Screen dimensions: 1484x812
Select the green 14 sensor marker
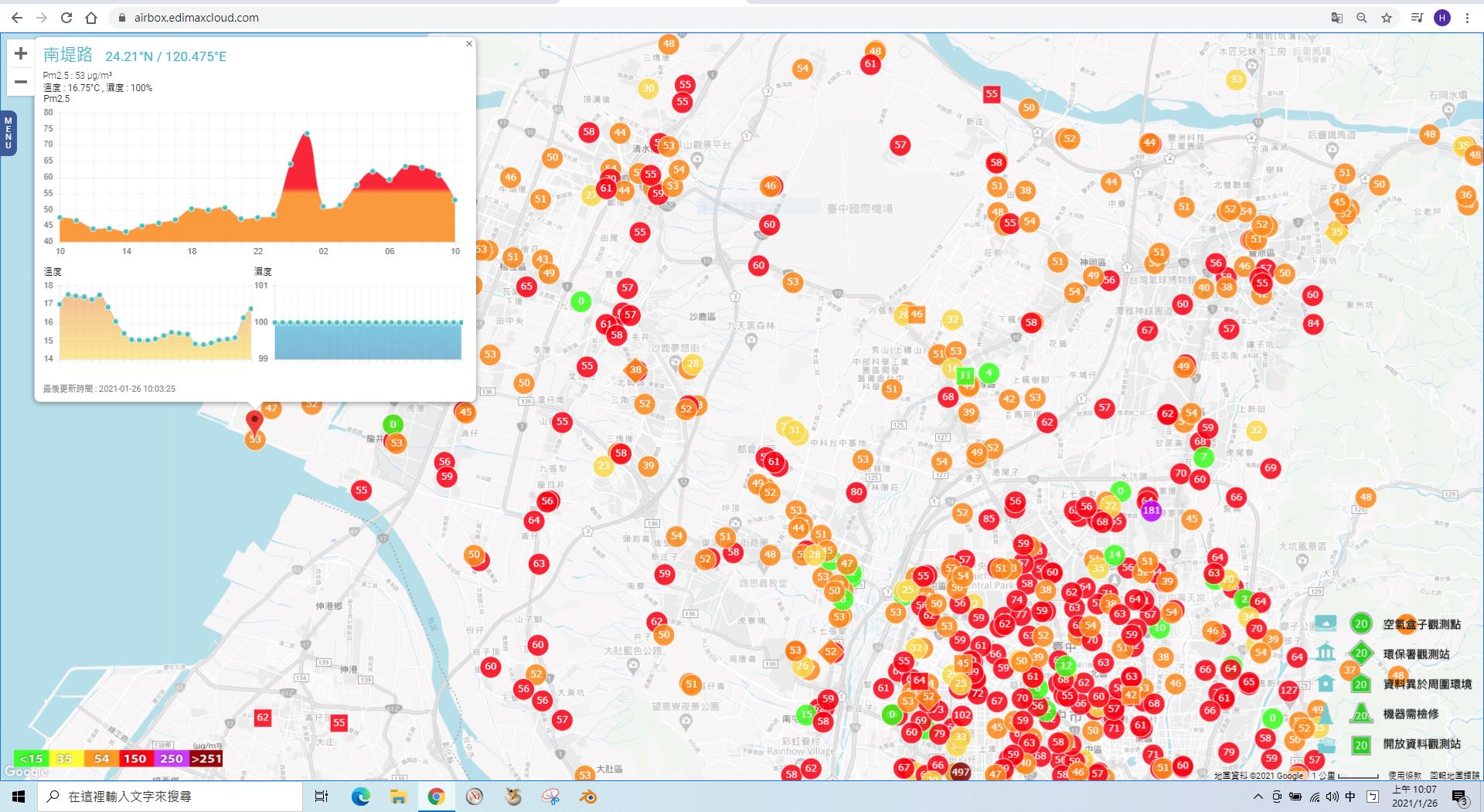click(1115, 554)
